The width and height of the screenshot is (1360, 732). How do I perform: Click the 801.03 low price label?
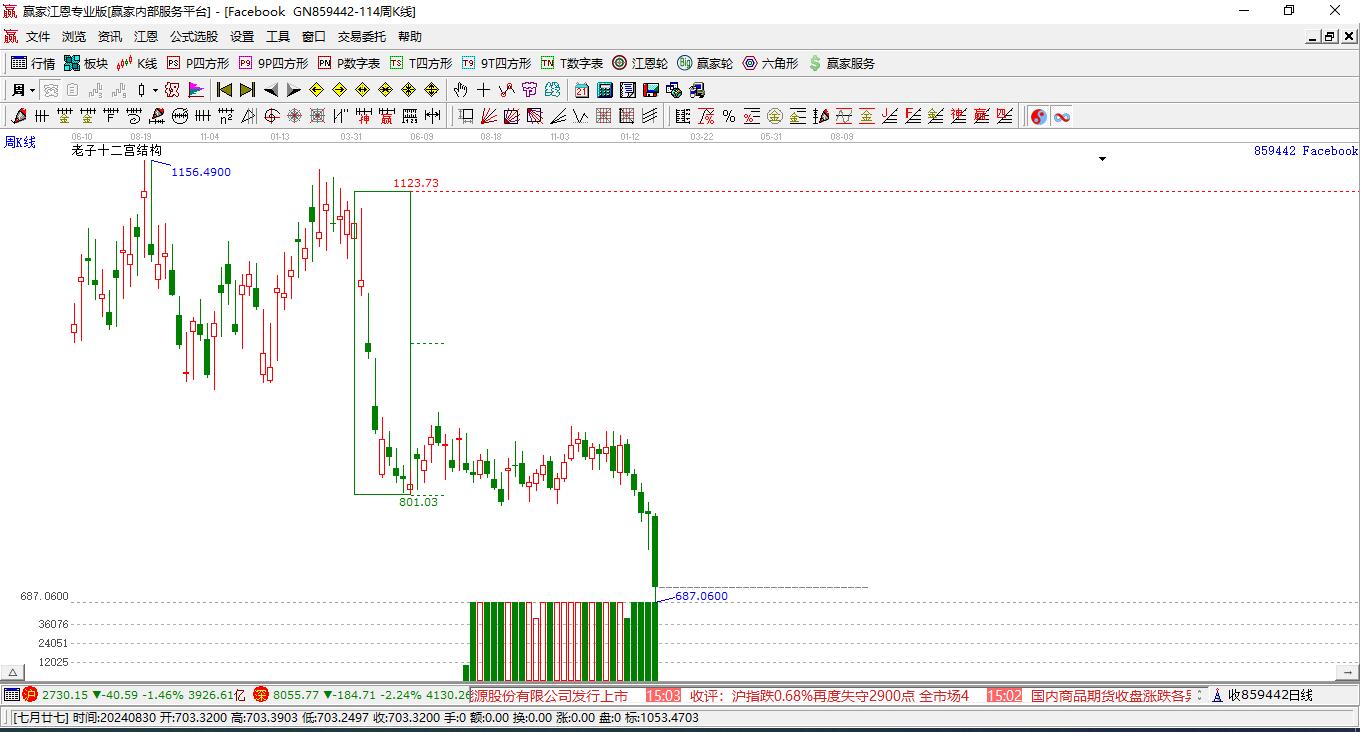click(418, 502)
